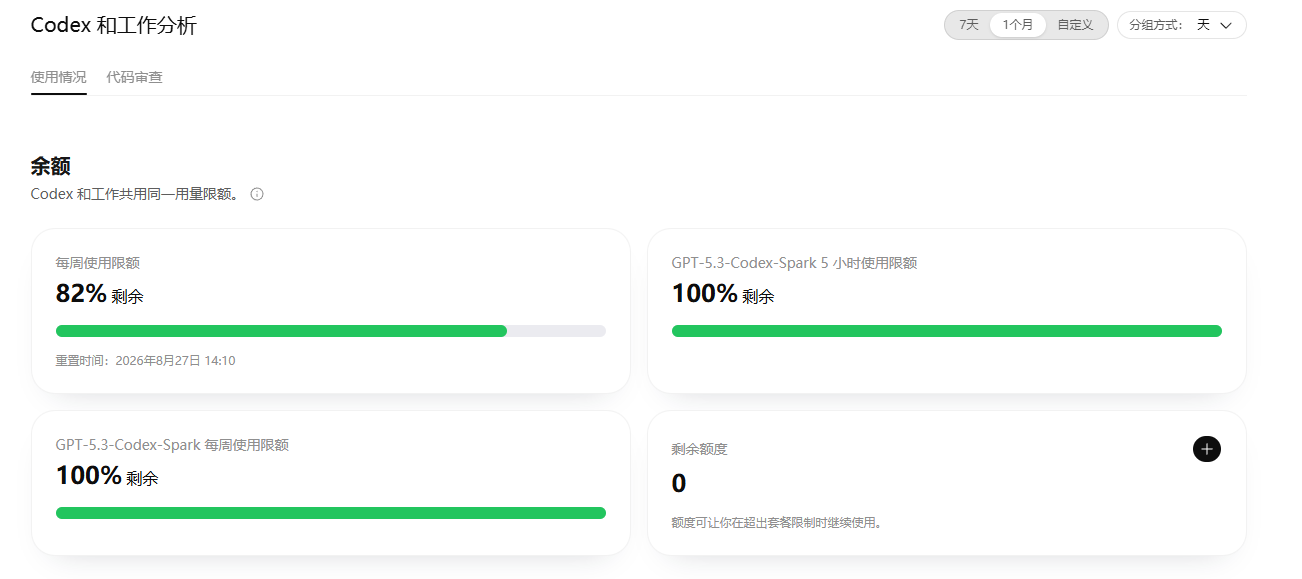
Task: Click the GPT-5.3-Codex-Spark 每周使用限额 progress bar
Action: pos(331,513)
